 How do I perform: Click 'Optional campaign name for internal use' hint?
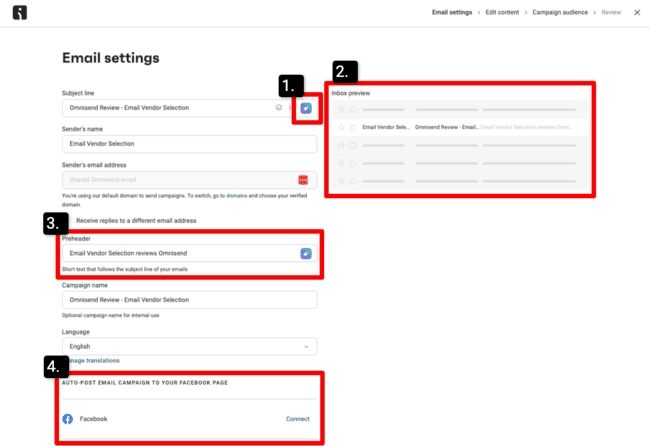(x=110, y=315)
